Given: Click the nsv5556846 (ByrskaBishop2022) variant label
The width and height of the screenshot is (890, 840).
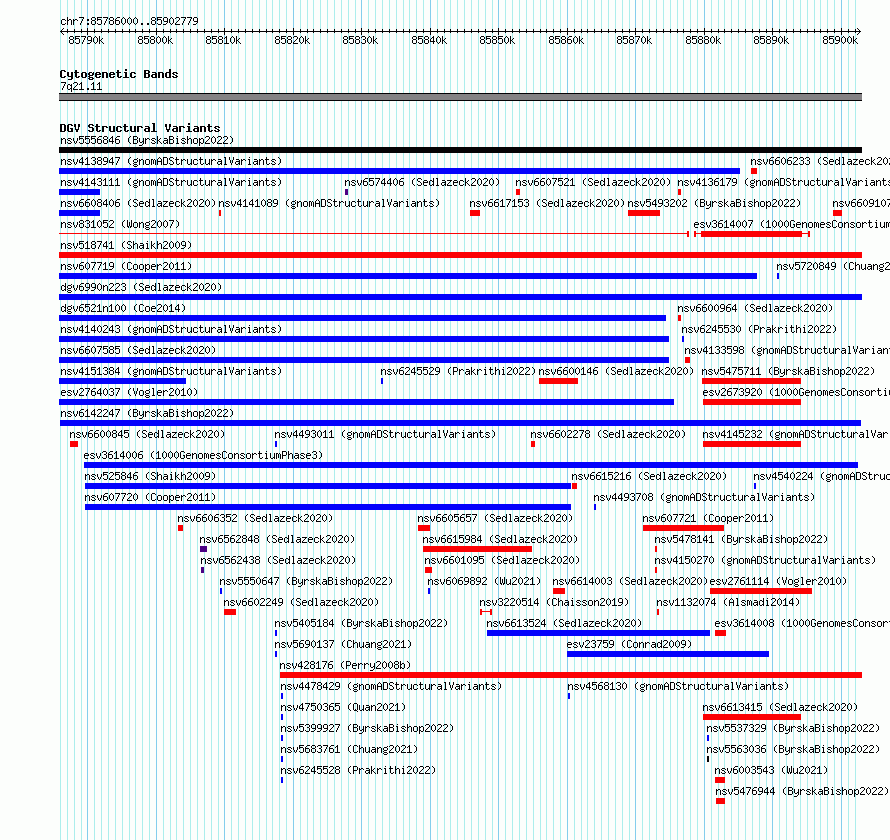Looking at the screenshot, I should [147, 140].
